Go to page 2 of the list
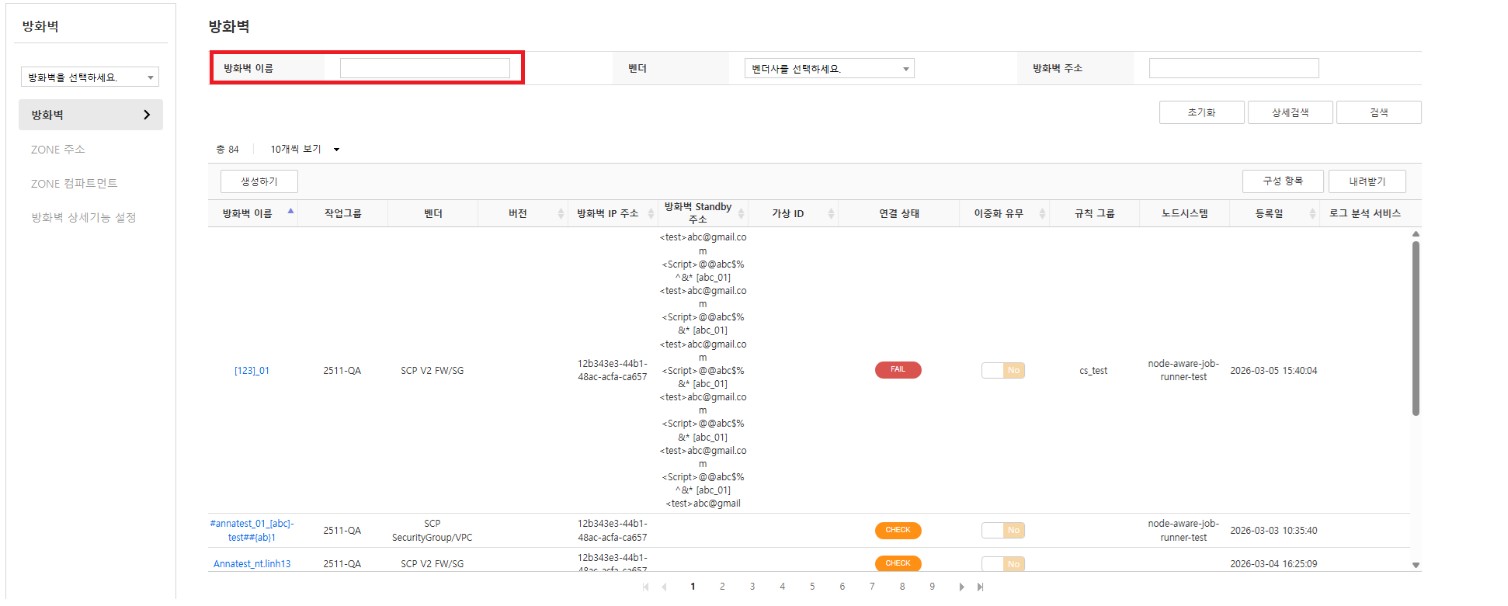Screen dimensions: 1508x606 click(x=722, y=587)
